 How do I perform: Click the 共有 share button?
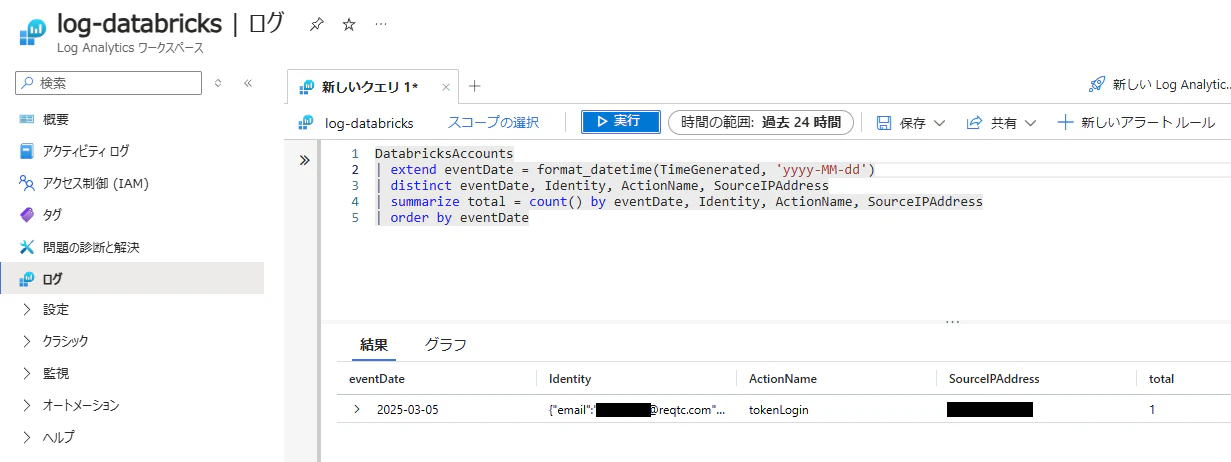pyautogui.click(x=992, y=123)
